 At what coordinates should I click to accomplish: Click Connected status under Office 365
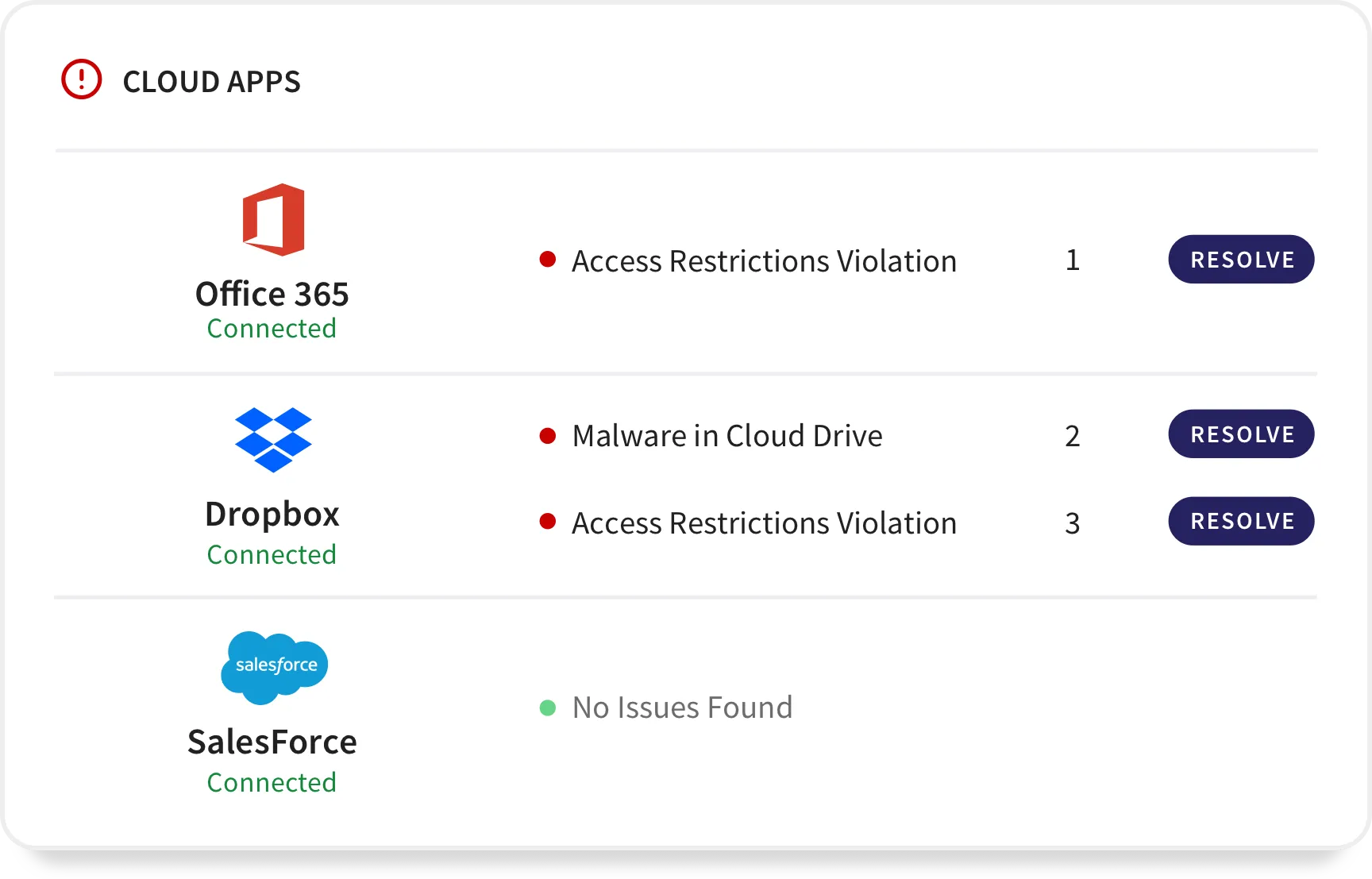pos(272,328)
